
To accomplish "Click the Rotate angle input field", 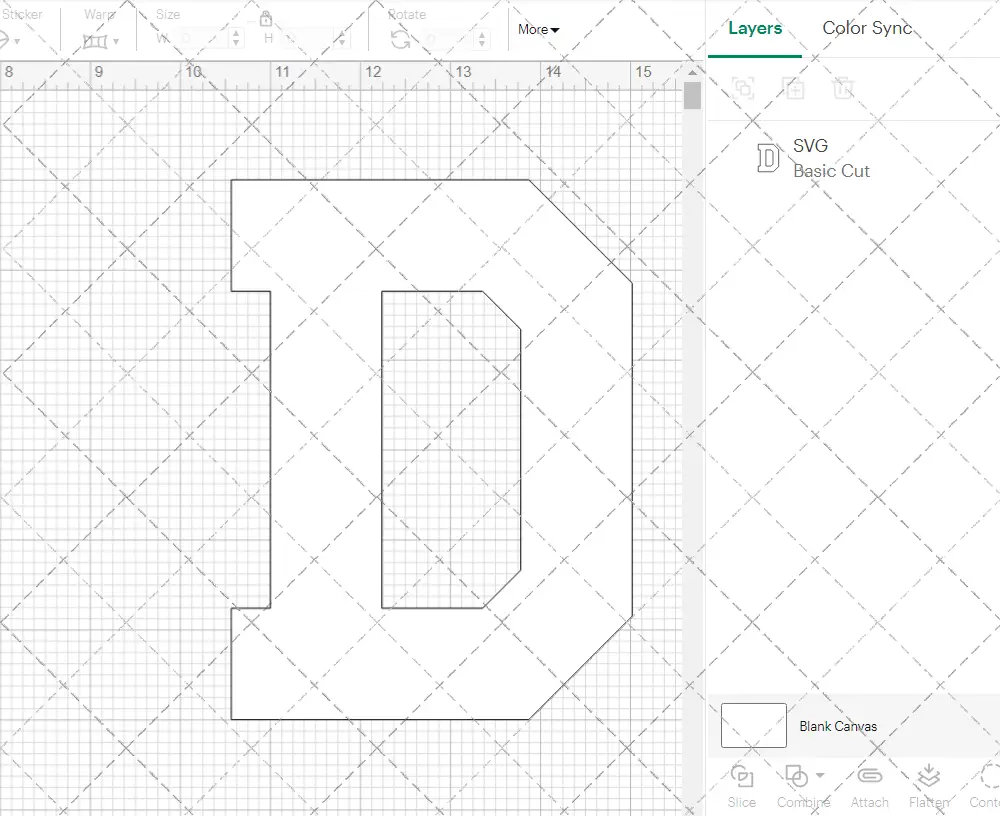I will tap(448, 39).
